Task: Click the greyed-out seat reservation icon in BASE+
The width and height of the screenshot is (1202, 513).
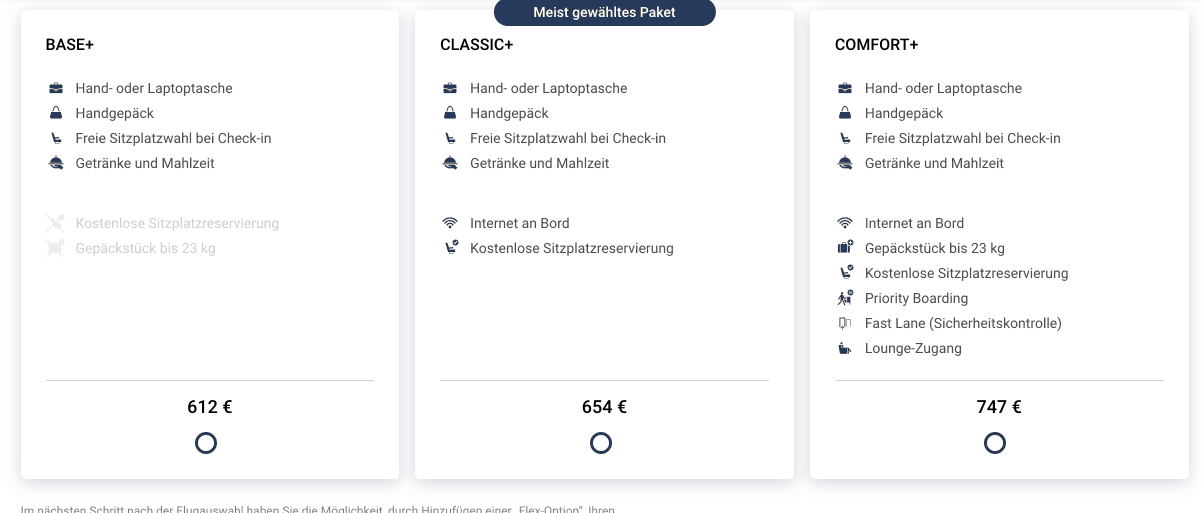Action: coord(56,223)
